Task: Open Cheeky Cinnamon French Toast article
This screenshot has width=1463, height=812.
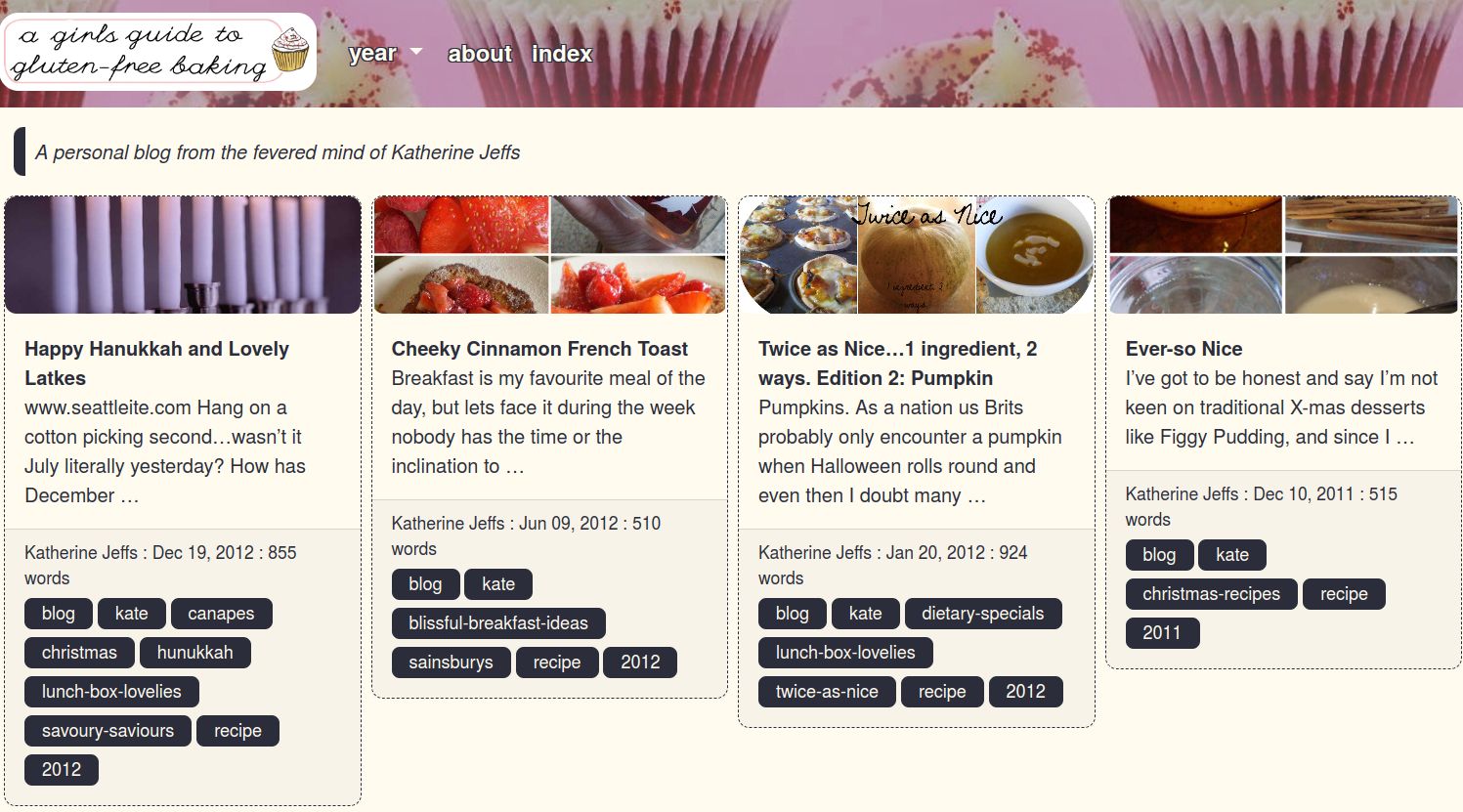Action: [x=539, y=349]
